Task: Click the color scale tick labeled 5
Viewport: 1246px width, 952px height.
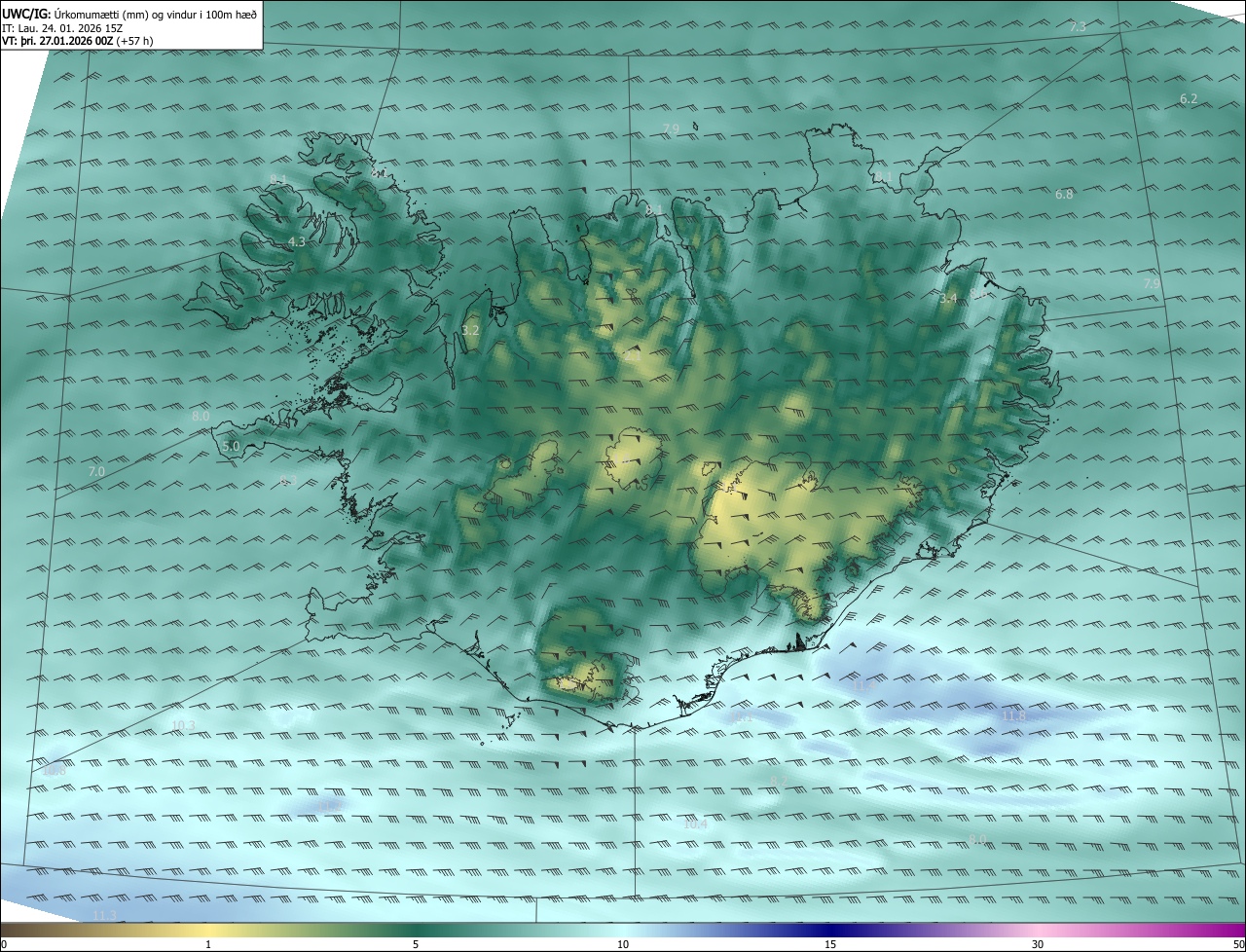Action: 416,944
